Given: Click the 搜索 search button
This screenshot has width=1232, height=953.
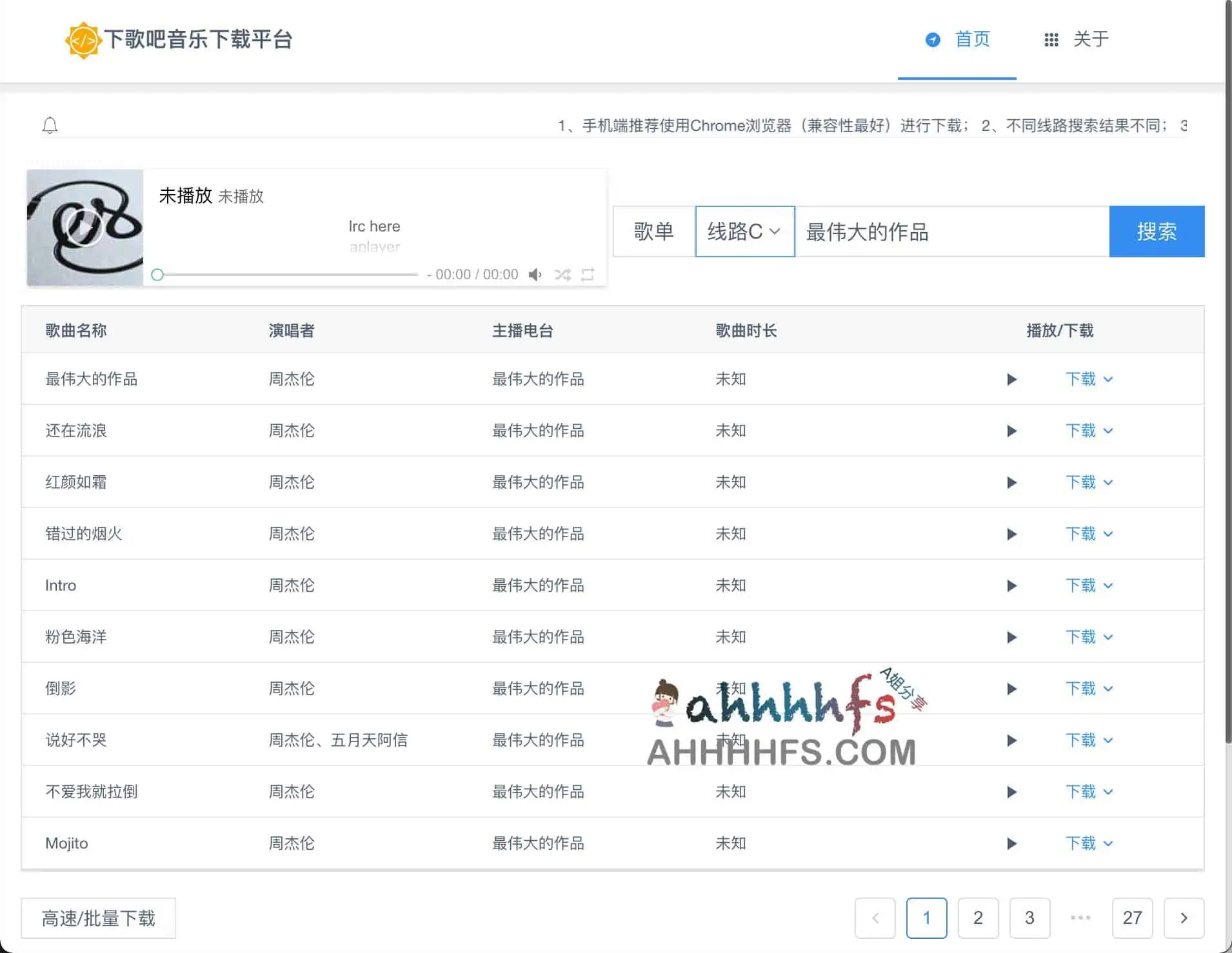Looking at the screenshot, I should pos(1157,231).
